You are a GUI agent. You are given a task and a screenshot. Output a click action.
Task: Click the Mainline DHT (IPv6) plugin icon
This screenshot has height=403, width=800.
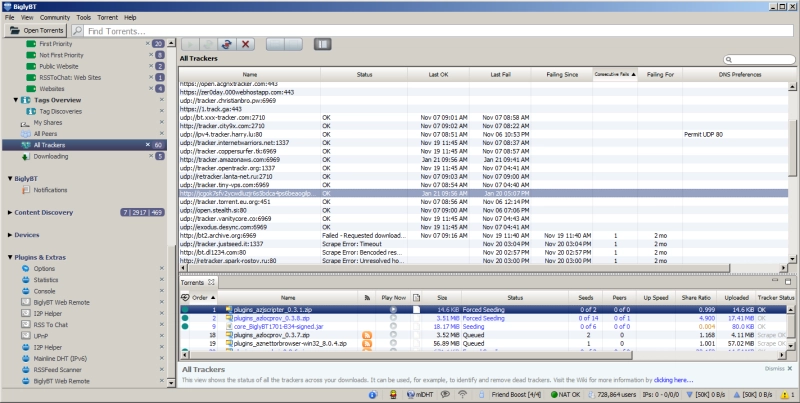pos(26,358)
